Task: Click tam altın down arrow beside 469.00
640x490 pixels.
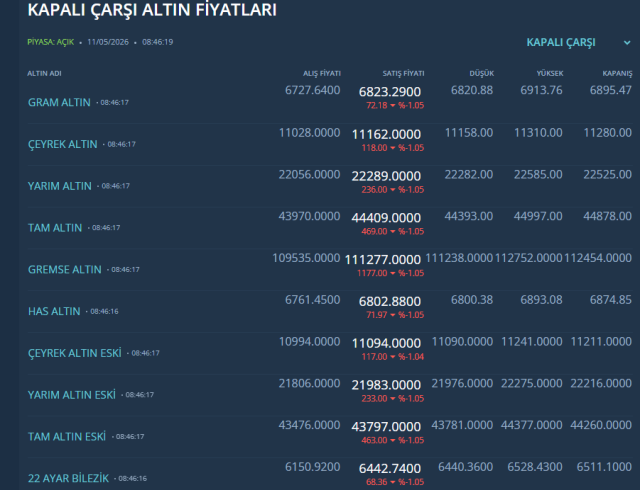Action: pos(393,232)
